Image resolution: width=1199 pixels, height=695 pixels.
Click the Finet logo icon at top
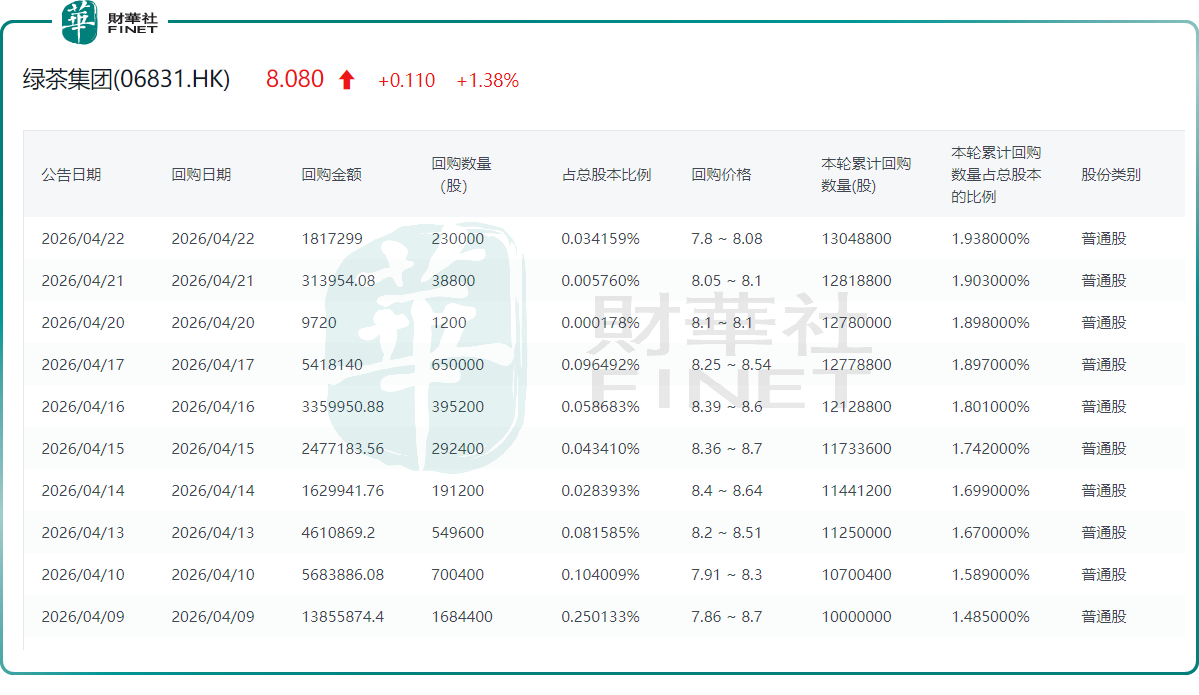coord(80,22)
